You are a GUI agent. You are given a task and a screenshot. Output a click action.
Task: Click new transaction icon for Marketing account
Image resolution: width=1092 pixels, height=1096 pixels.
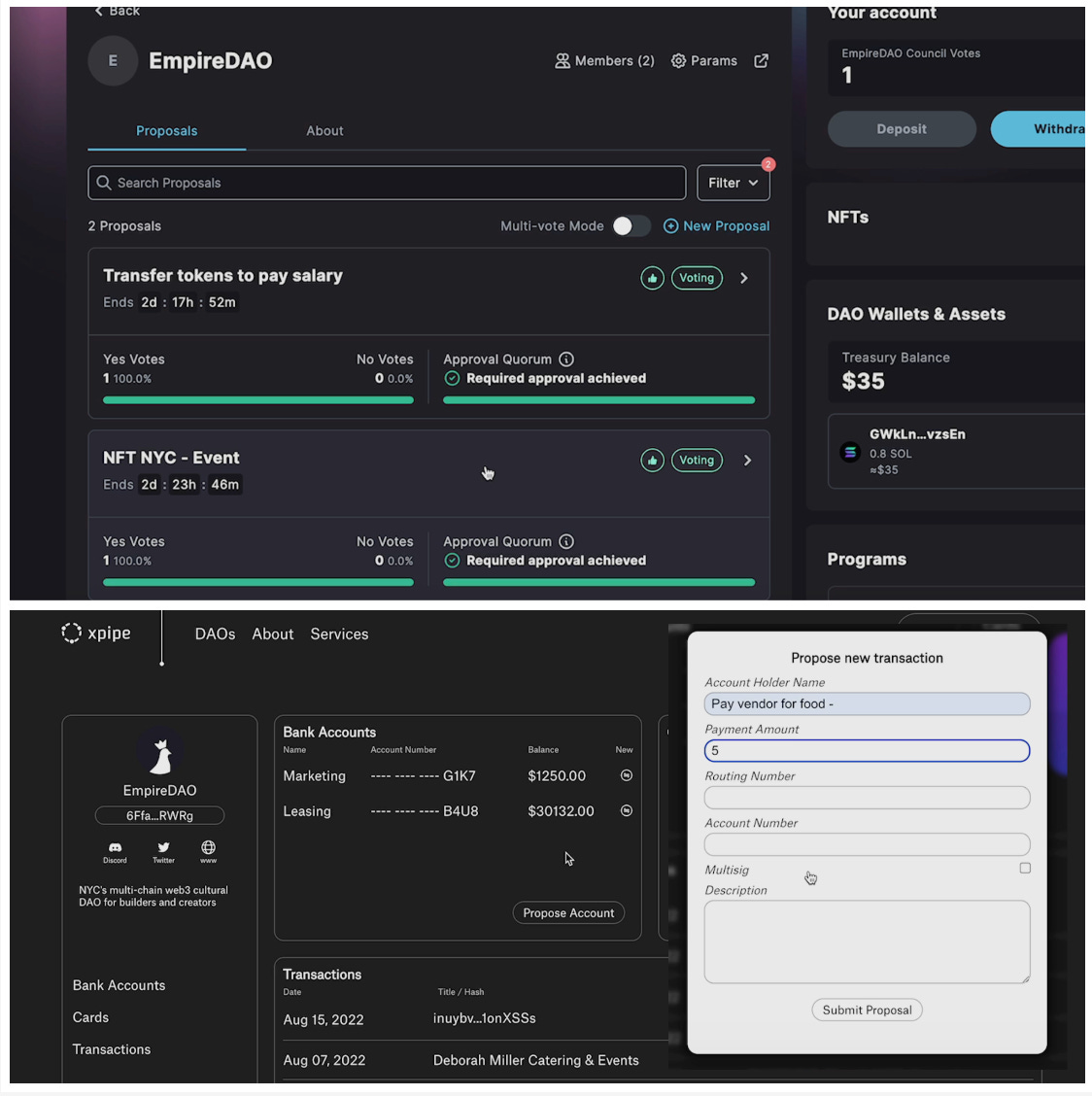pyautogui.click(x=627, y=775)
